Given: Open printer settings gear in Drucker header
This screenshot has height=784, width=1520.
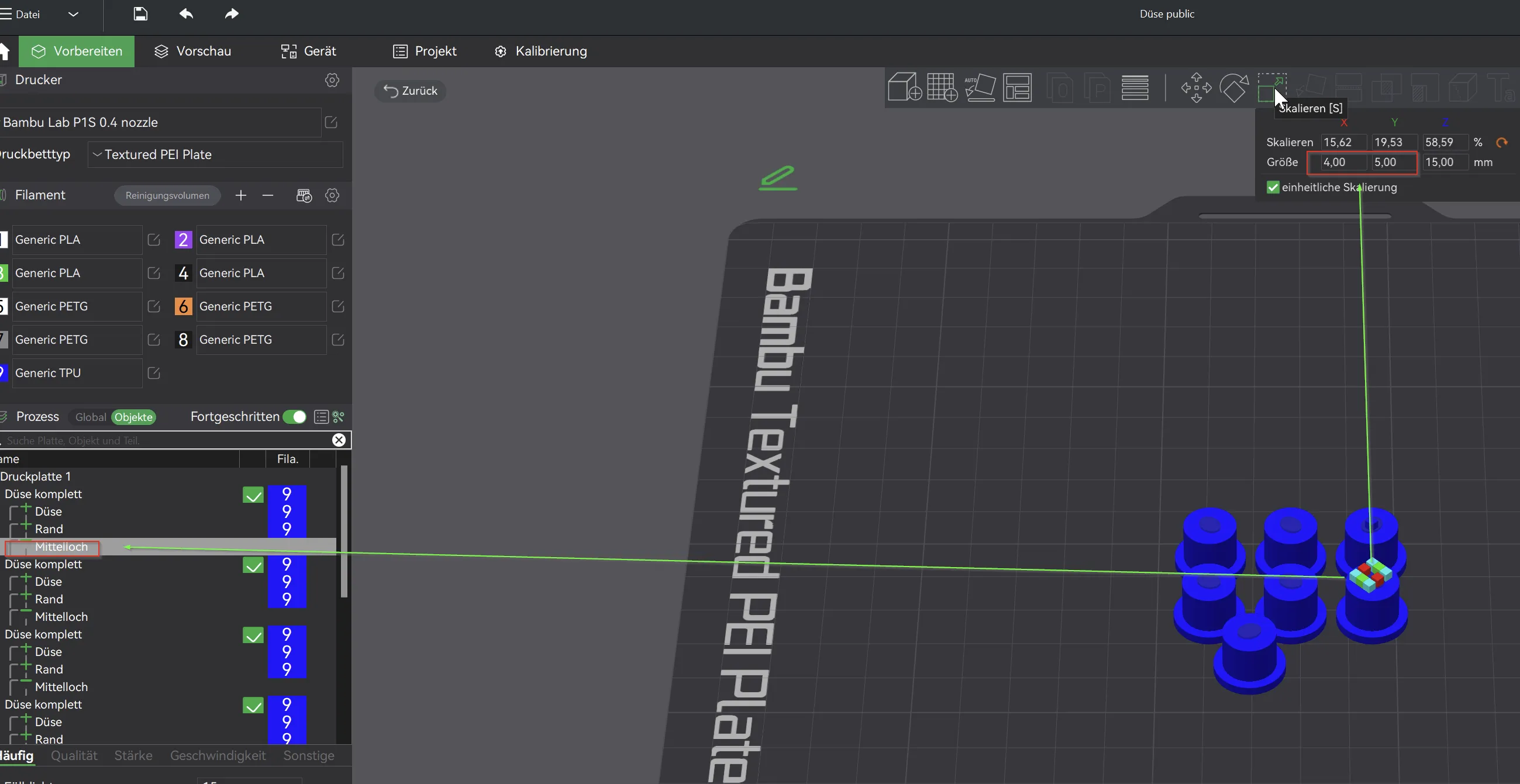Looking at the screenshot, I should tap(332, 80).
